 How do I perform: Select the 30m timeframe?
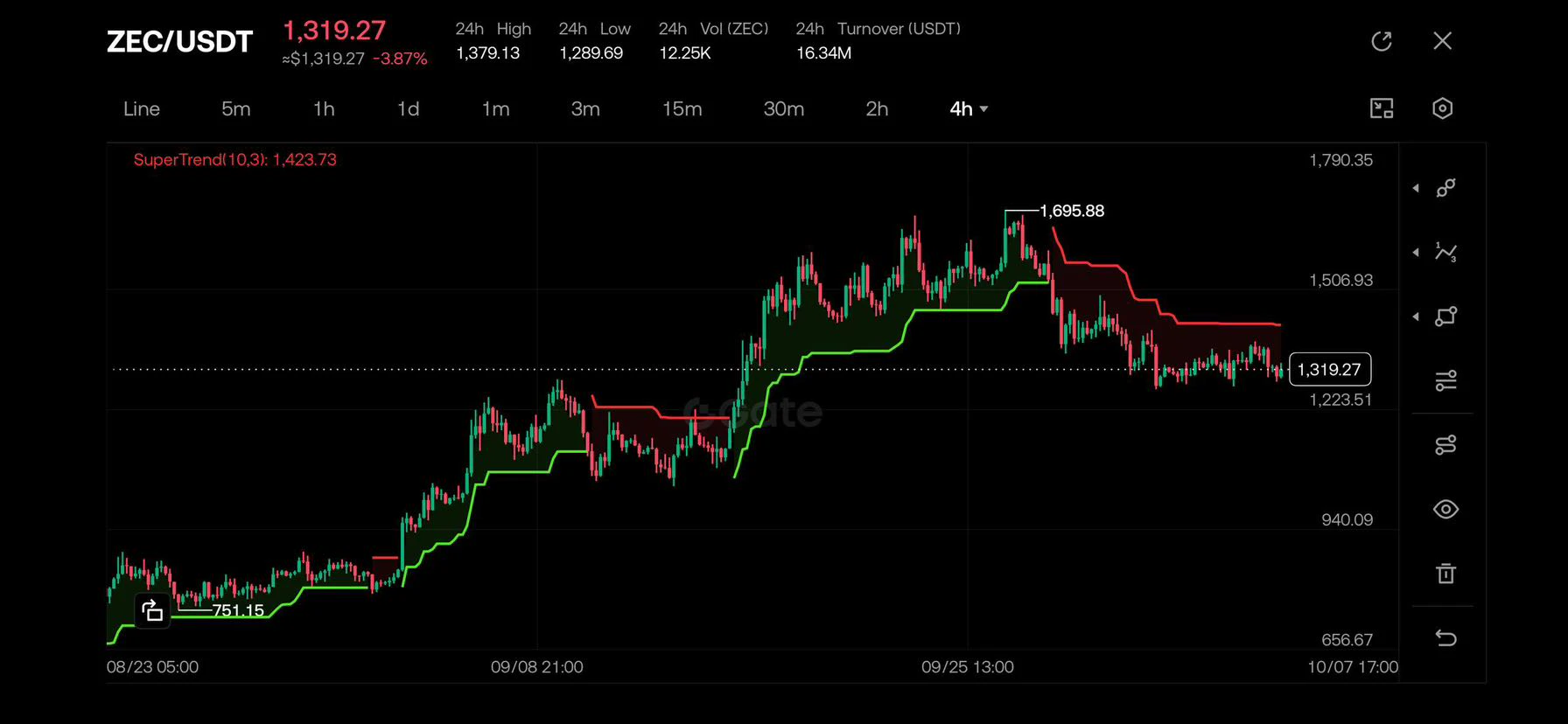pyautogui.click(x=783, y=108)
